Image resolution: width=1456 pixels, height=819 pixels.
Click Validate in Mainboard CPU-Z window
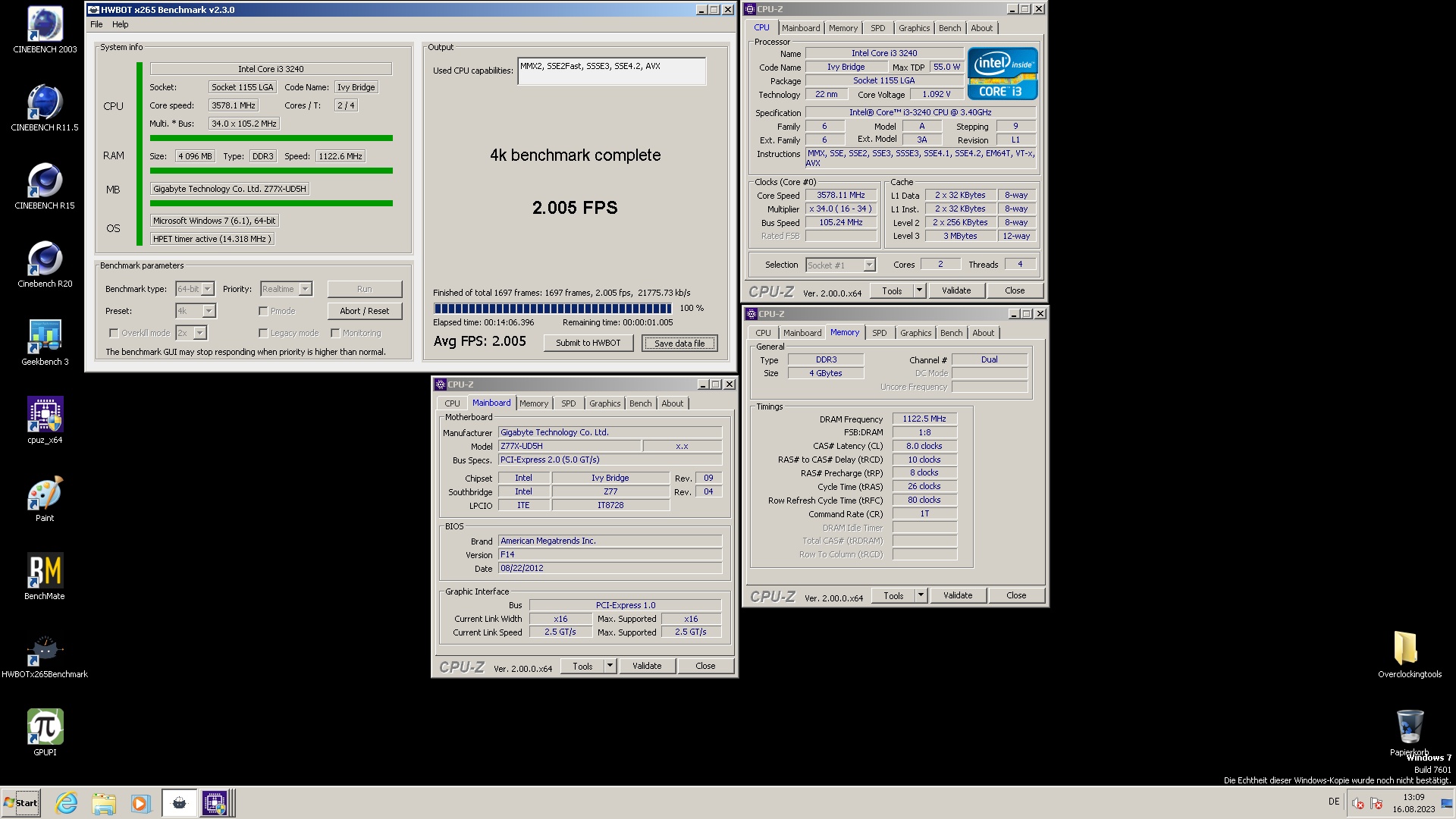(x=647, y=666)
